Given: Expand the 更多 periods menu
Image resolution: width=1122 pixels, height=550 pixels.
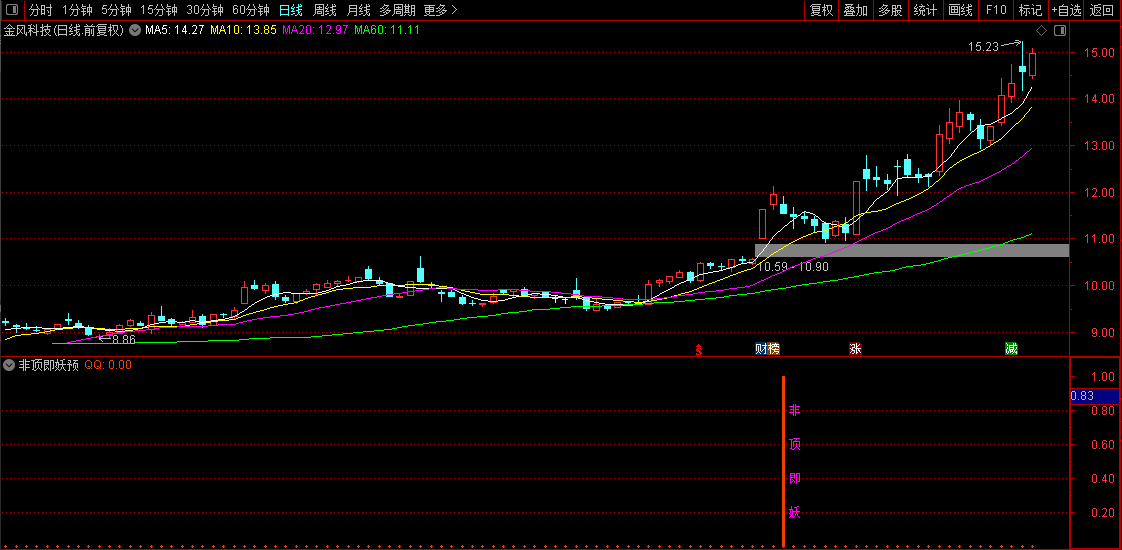Looking at the screenshot, I should click(x=440, y=10).
